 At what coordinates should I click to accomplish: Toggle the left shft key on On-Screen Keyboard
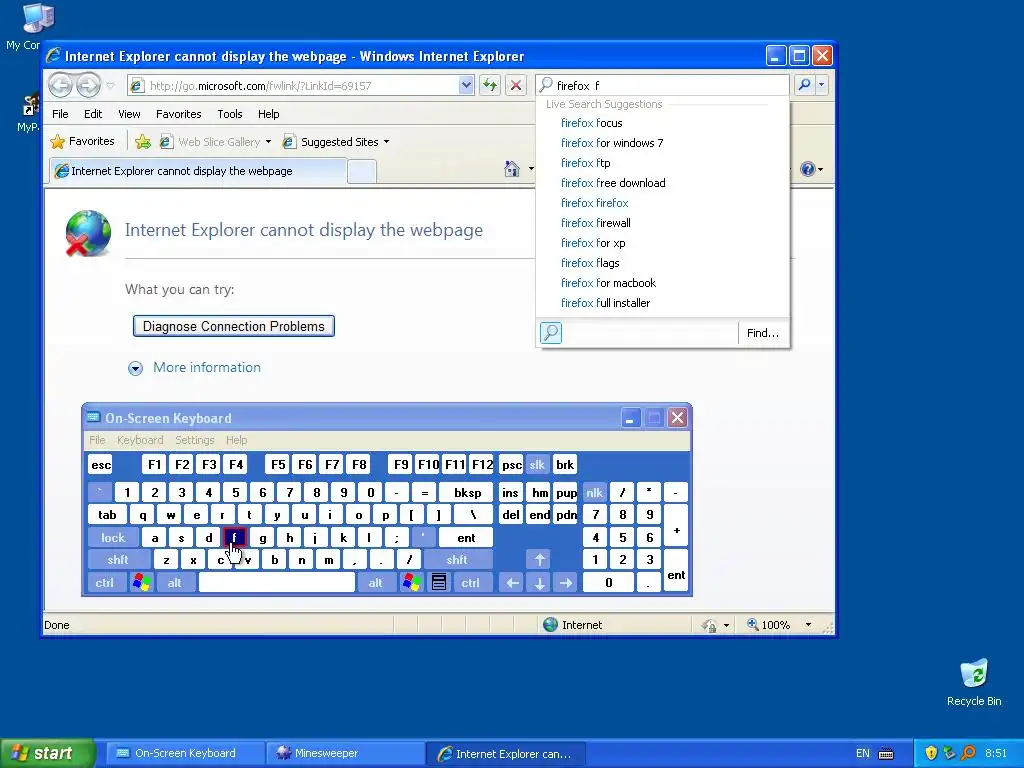click(x=118, y=560)
